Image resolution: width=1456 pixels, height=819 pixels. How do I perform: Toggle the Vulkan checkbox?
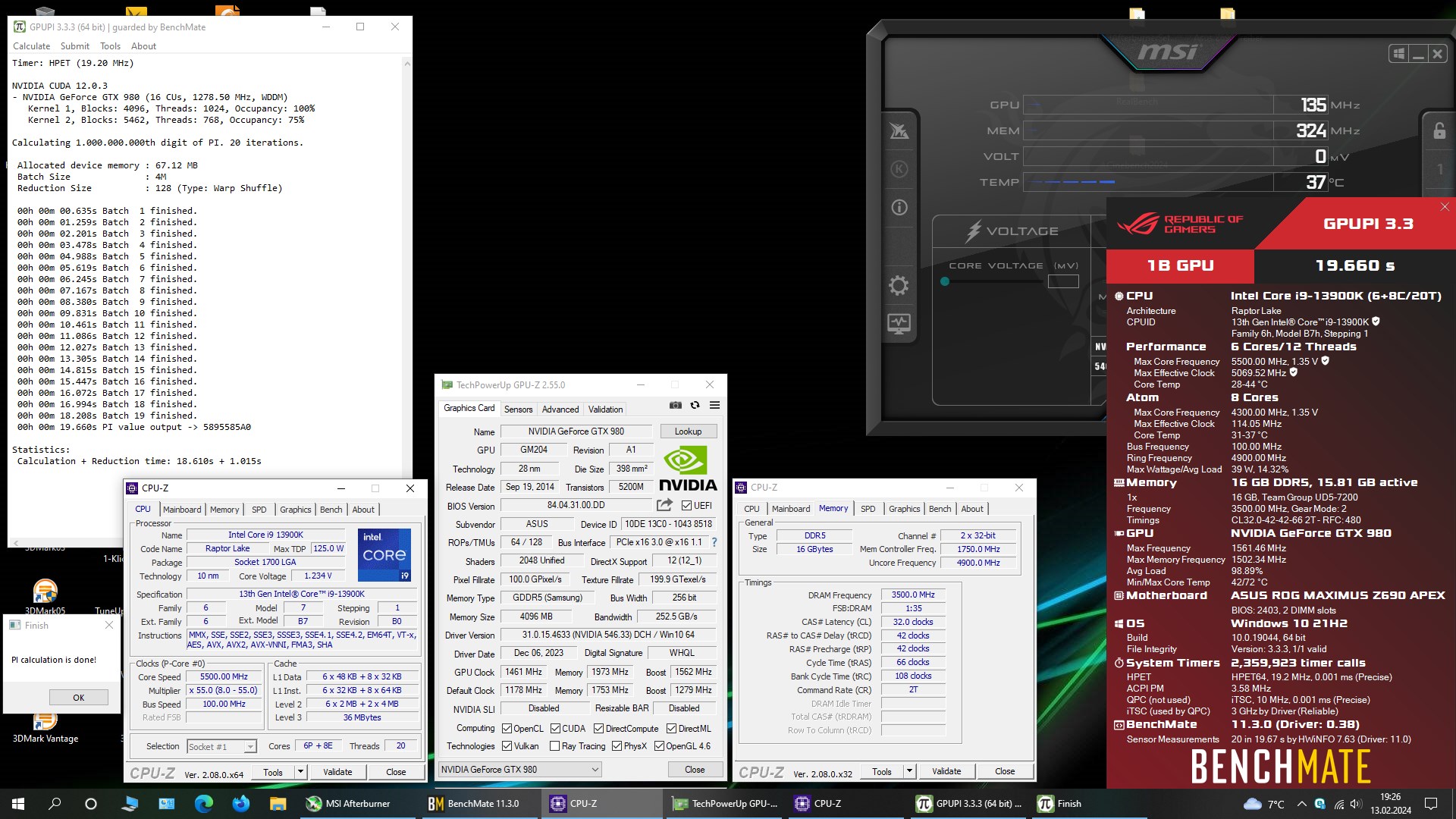tap(507, 746)
